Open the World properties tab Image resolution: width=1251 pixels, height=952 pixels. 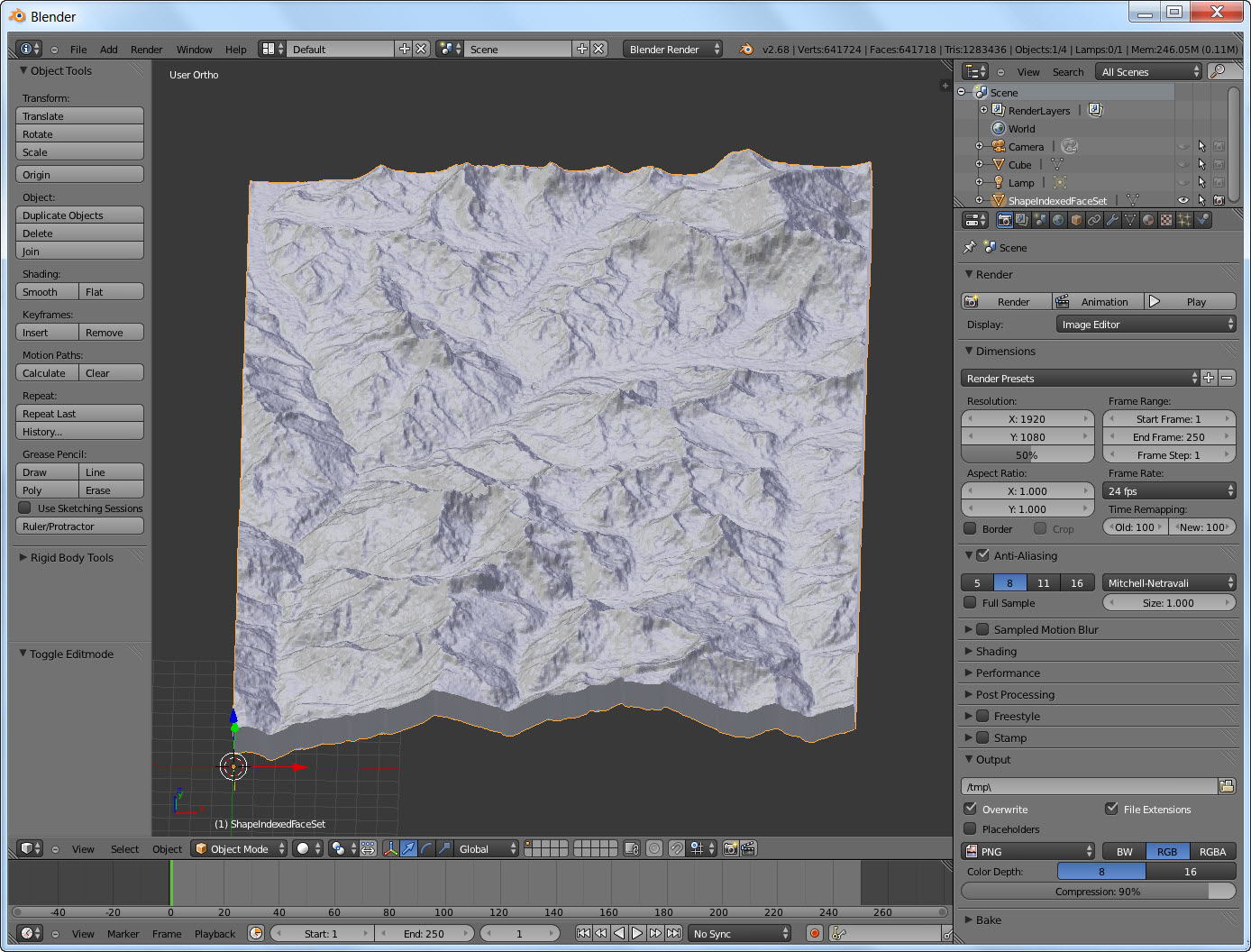tap(1058, 219)
